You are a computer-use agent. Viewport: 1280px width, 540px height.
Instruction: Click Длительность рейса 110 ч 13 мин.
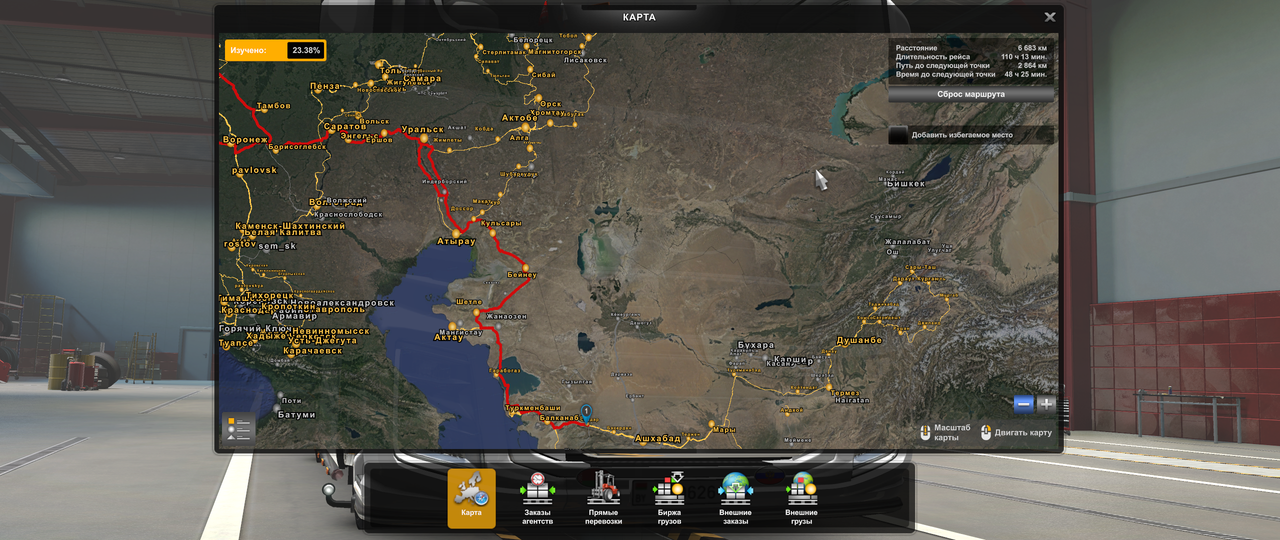click(x=971, y=56)
